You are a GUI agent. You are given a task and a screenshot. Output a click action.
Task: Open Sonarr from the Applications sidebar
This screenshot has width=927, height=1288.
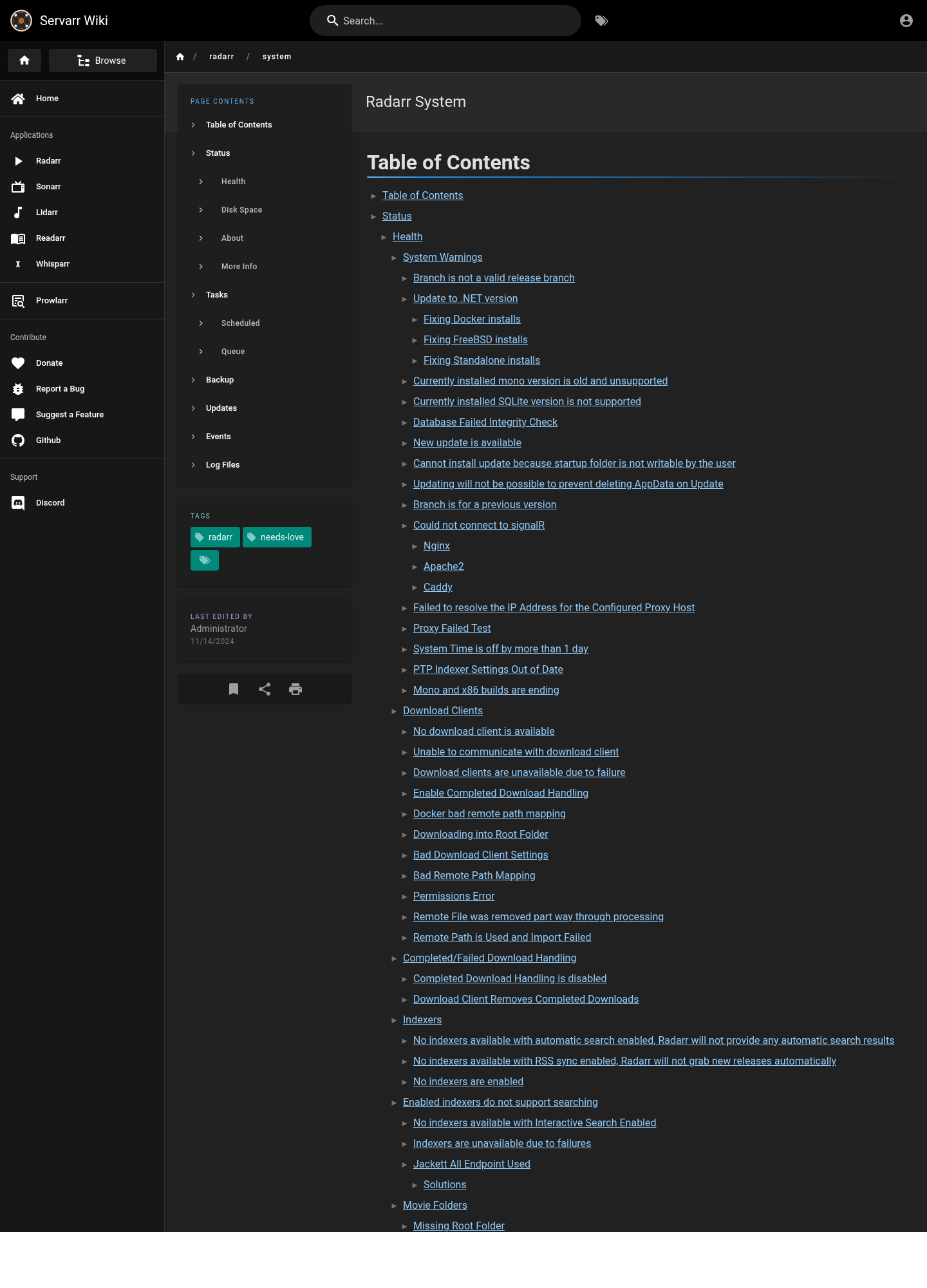click(82, 187)
